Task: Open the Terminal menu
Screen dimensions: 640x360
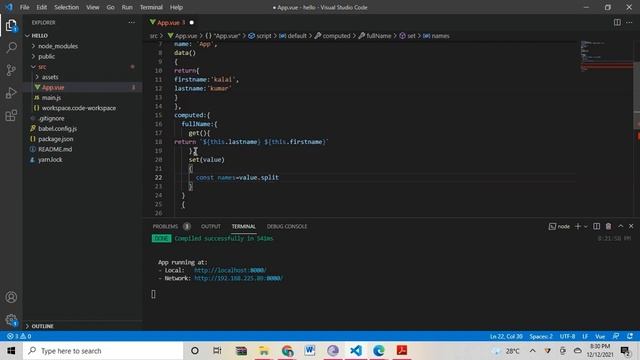Action: click(151, 7)
